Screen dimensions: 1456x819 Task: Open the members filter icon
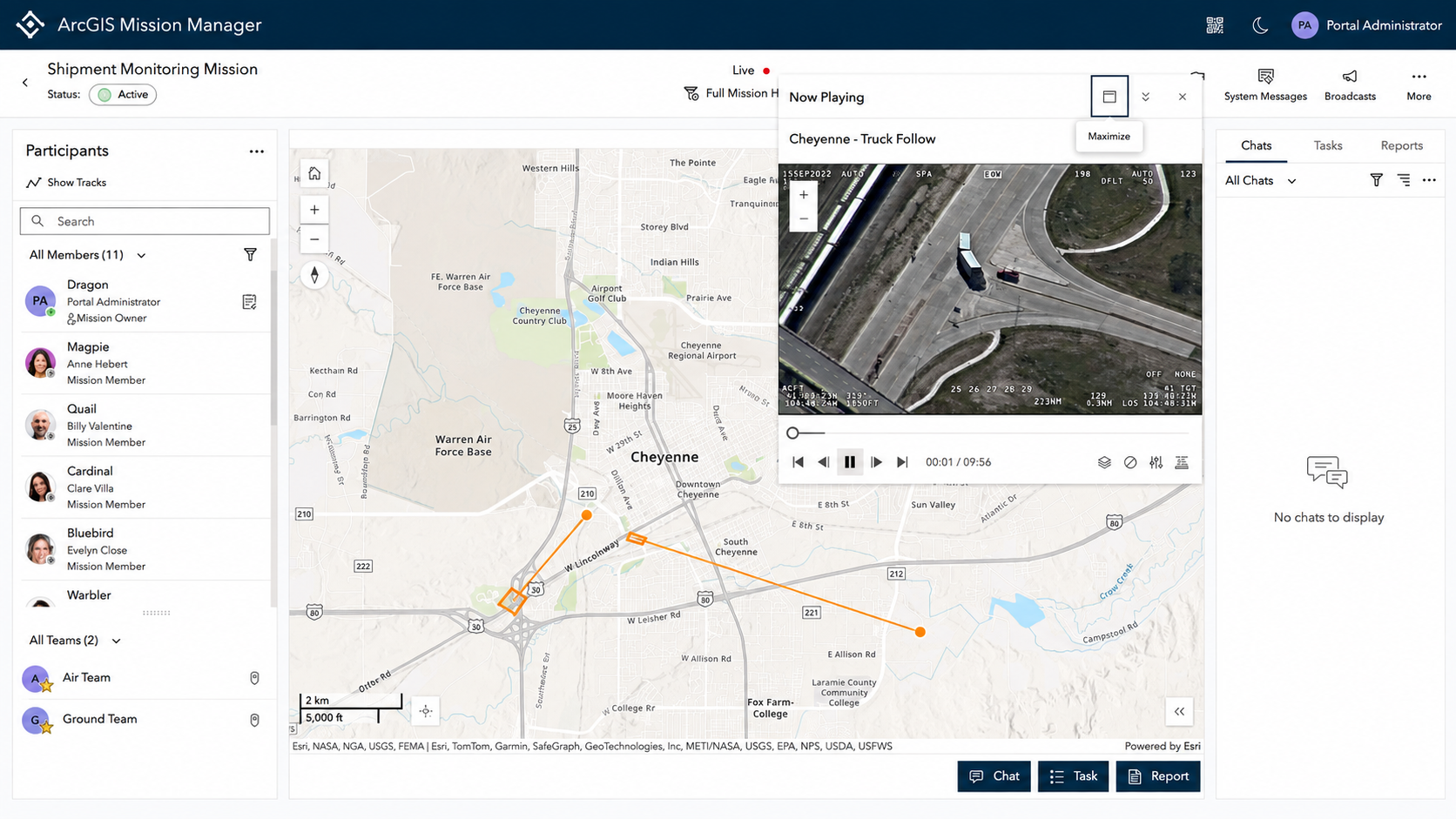tap(250, 255)
